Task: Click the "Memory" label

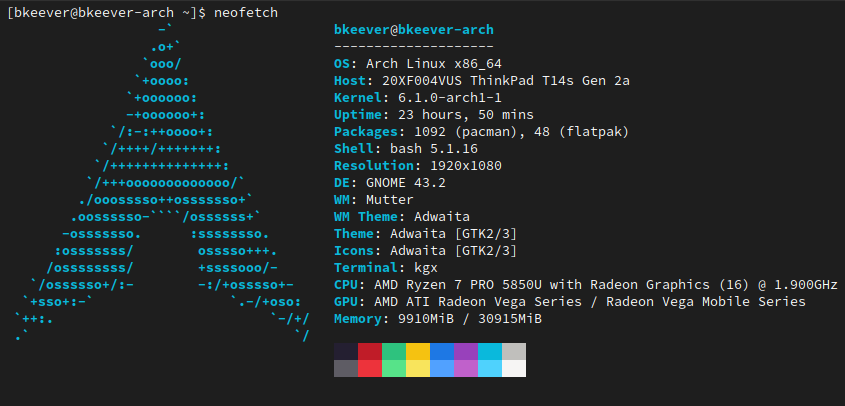Action: (x=358, y=319)
